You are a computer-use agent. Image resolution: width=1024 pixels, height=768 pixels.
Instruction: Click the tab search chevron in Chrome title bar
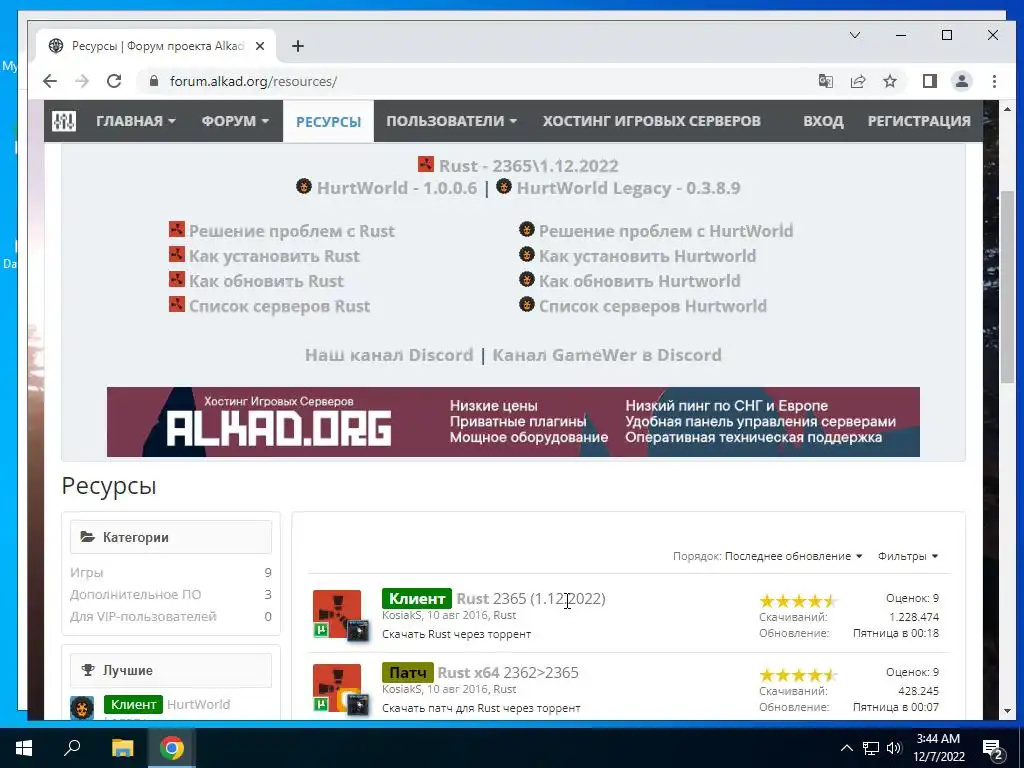854,35
